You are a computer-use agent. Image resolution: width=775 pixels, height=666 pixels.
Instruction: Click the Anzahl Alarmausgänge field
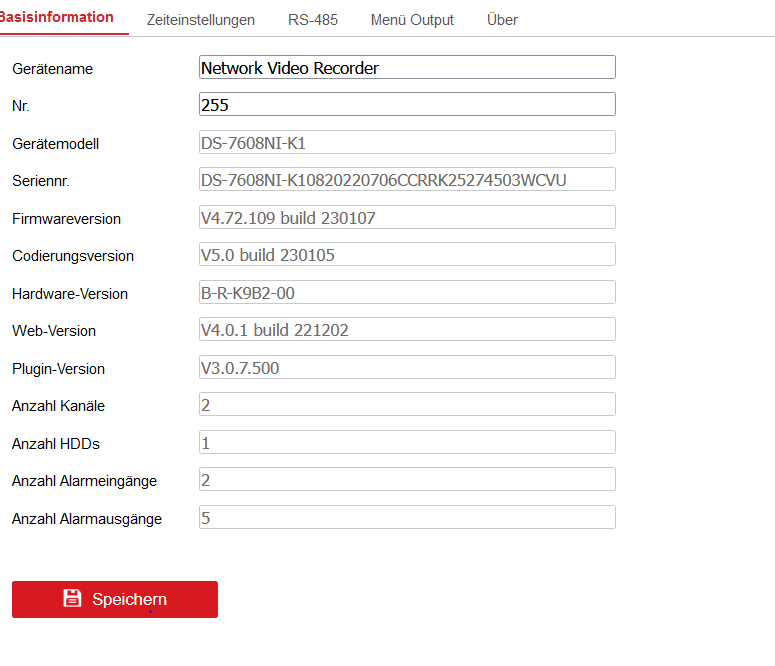click(407, 518)
